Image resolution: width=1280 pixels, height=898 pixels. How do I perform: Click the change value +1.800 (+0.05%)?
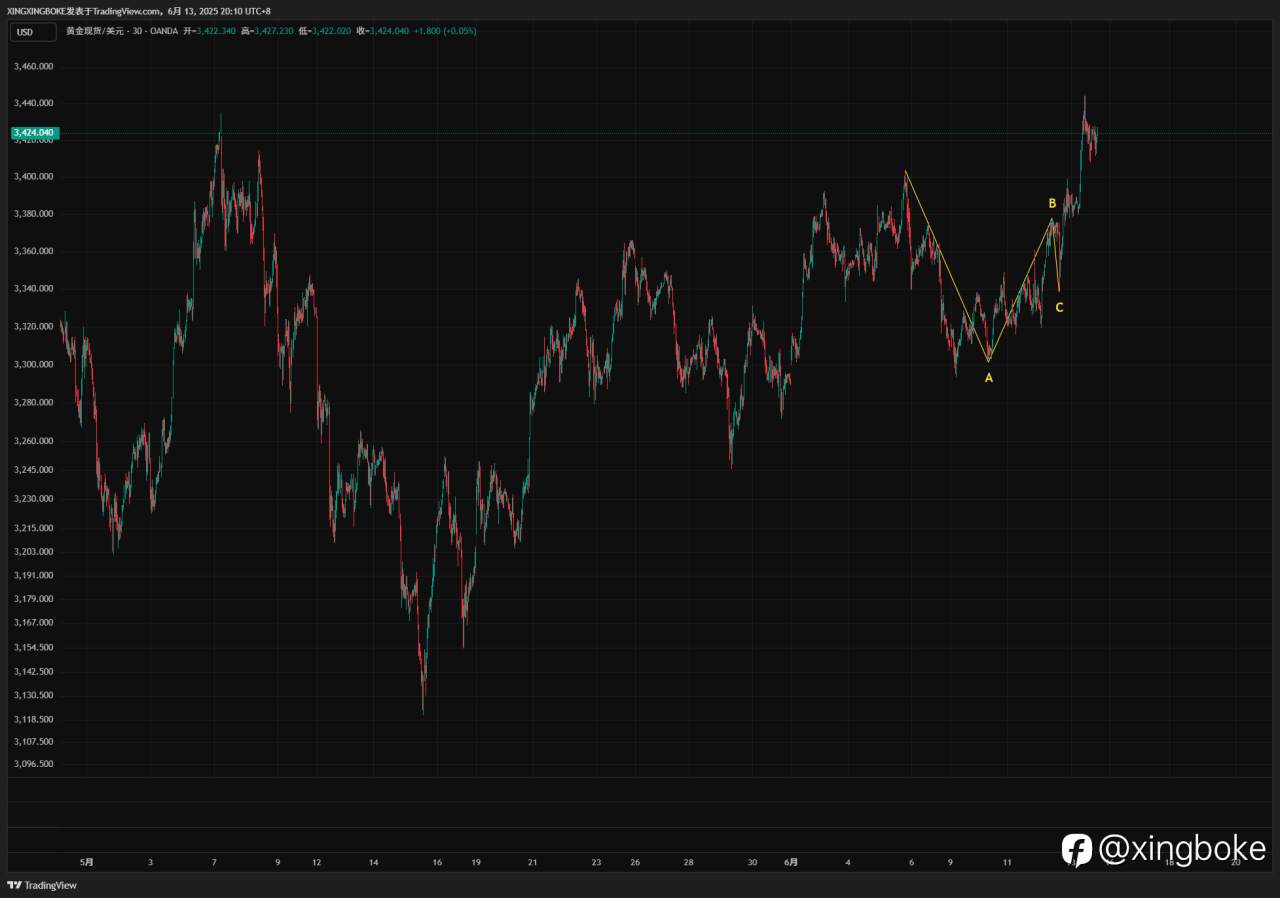click(x=446, y=31)
